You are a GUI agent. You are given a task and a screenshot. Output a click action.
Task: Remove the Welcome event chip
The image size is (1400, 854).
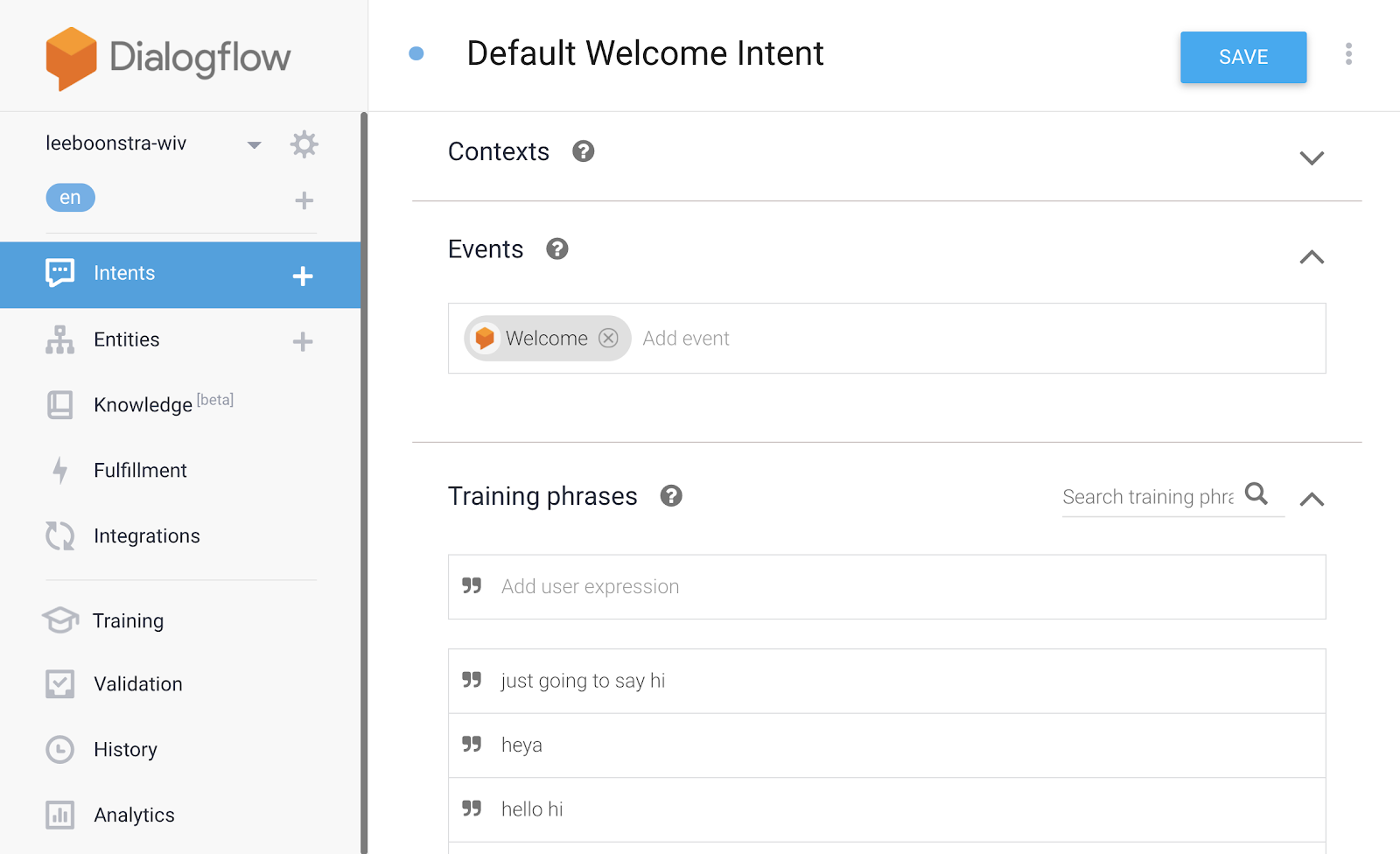pyautogui.click(x=608, y=339)
